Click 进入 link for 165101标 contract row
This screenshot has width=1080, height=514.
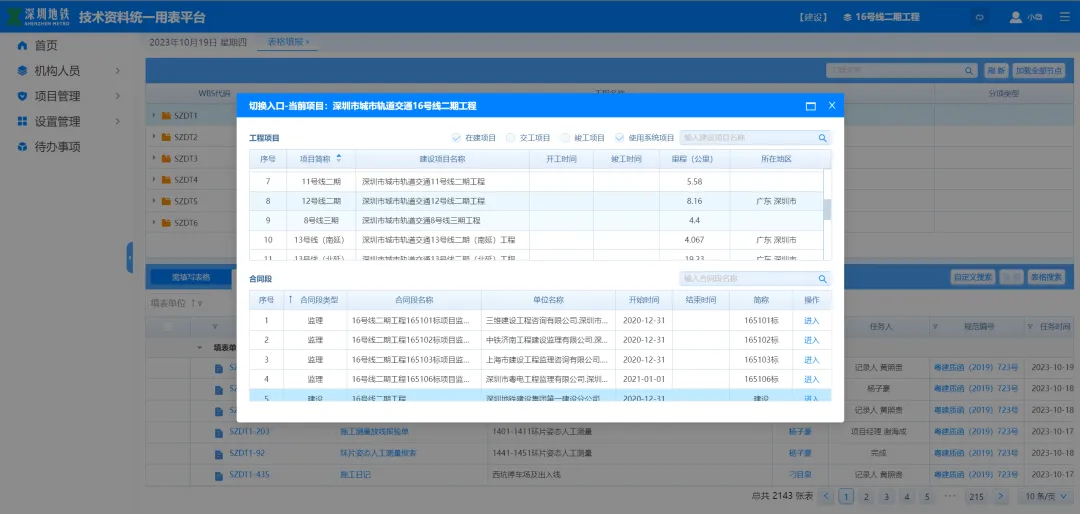point(811,321)
